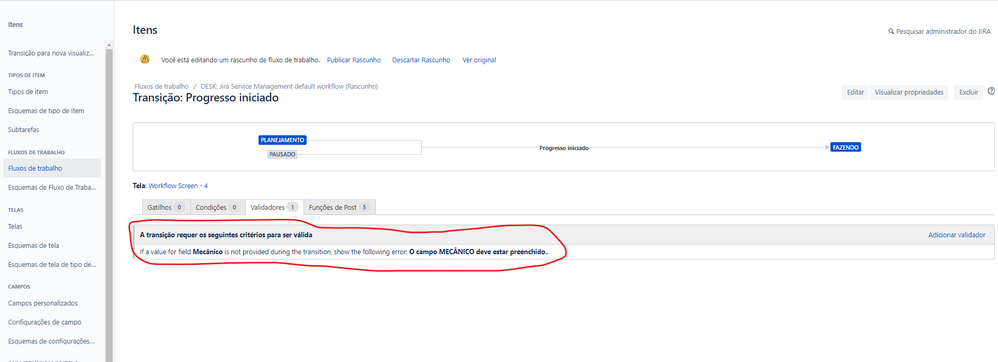This screenshot has height=362, width=998.
Task: Open the Funções de Post tab
Action: (x=339, y=207)
